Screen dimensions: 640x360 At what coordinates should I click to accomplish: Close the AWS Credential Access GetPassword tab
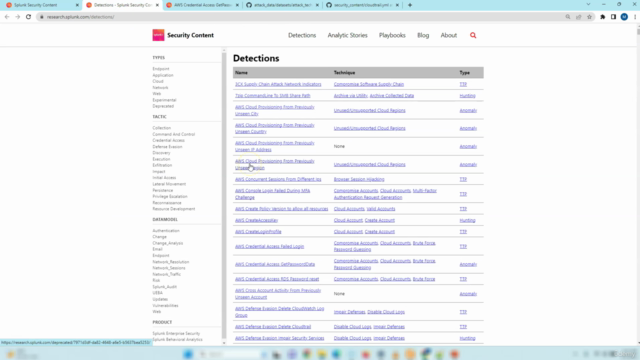[x=237, y=5]
